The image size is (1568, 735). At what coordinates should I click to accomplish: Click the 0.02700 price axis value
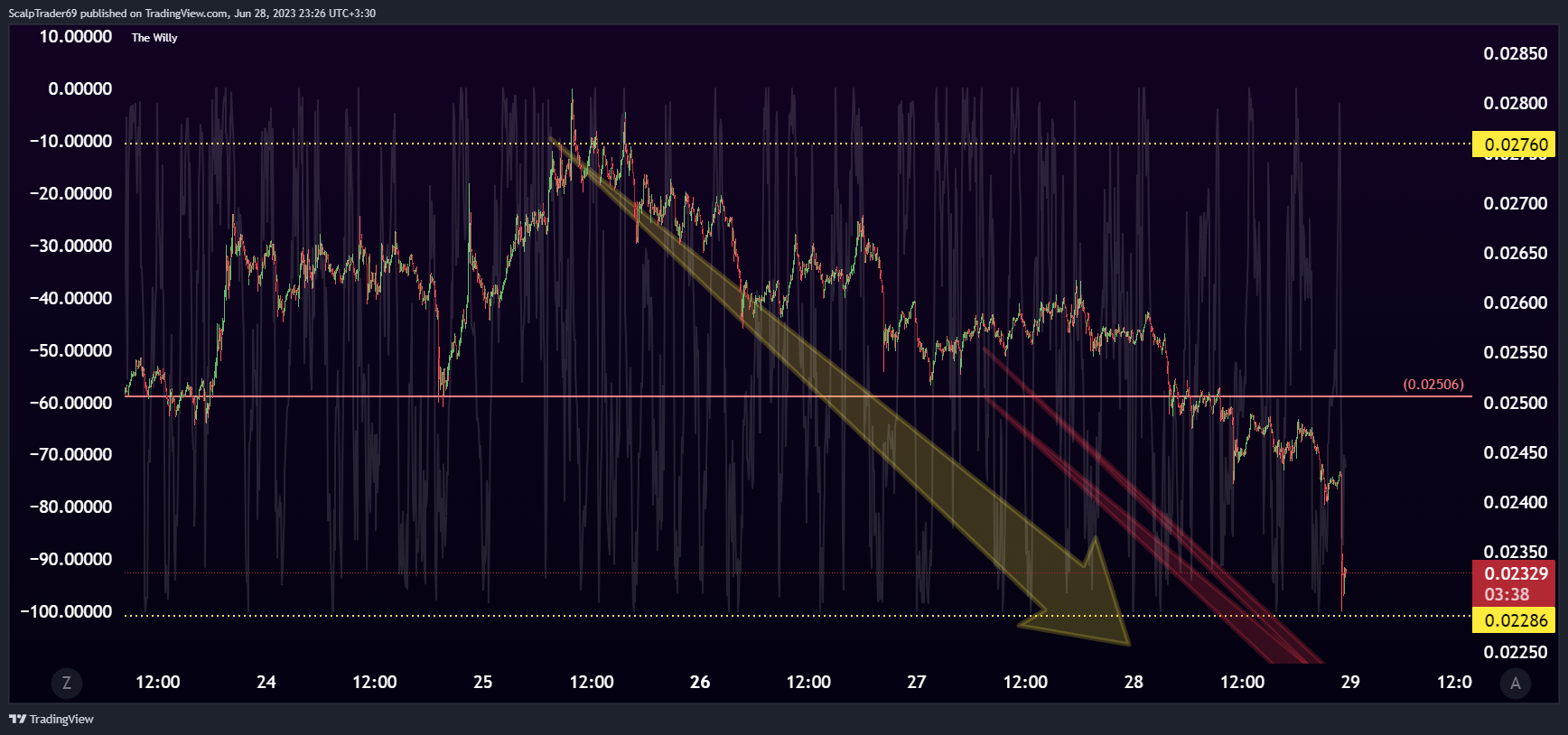[1515, 203]
